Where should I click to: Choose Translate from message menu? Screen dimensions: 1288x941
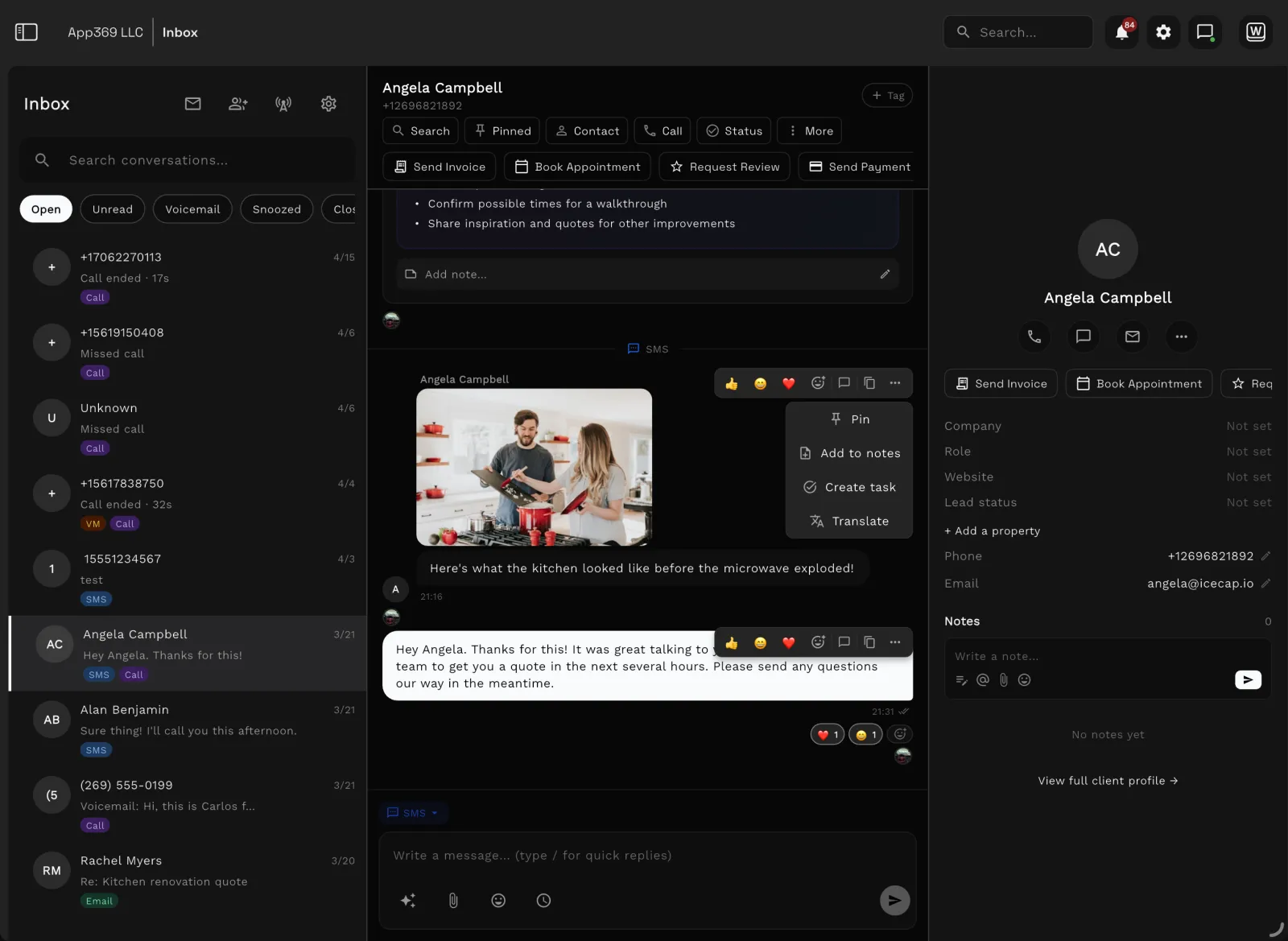(x=849, y=522)
